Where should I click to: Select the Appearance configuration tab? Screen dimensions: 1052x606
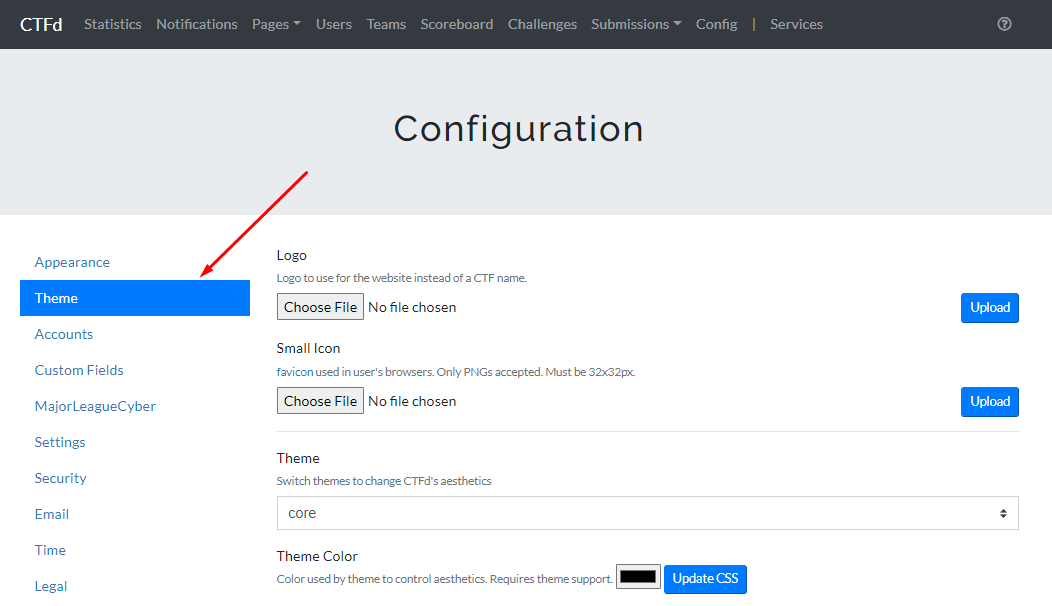tap(72, 262)
